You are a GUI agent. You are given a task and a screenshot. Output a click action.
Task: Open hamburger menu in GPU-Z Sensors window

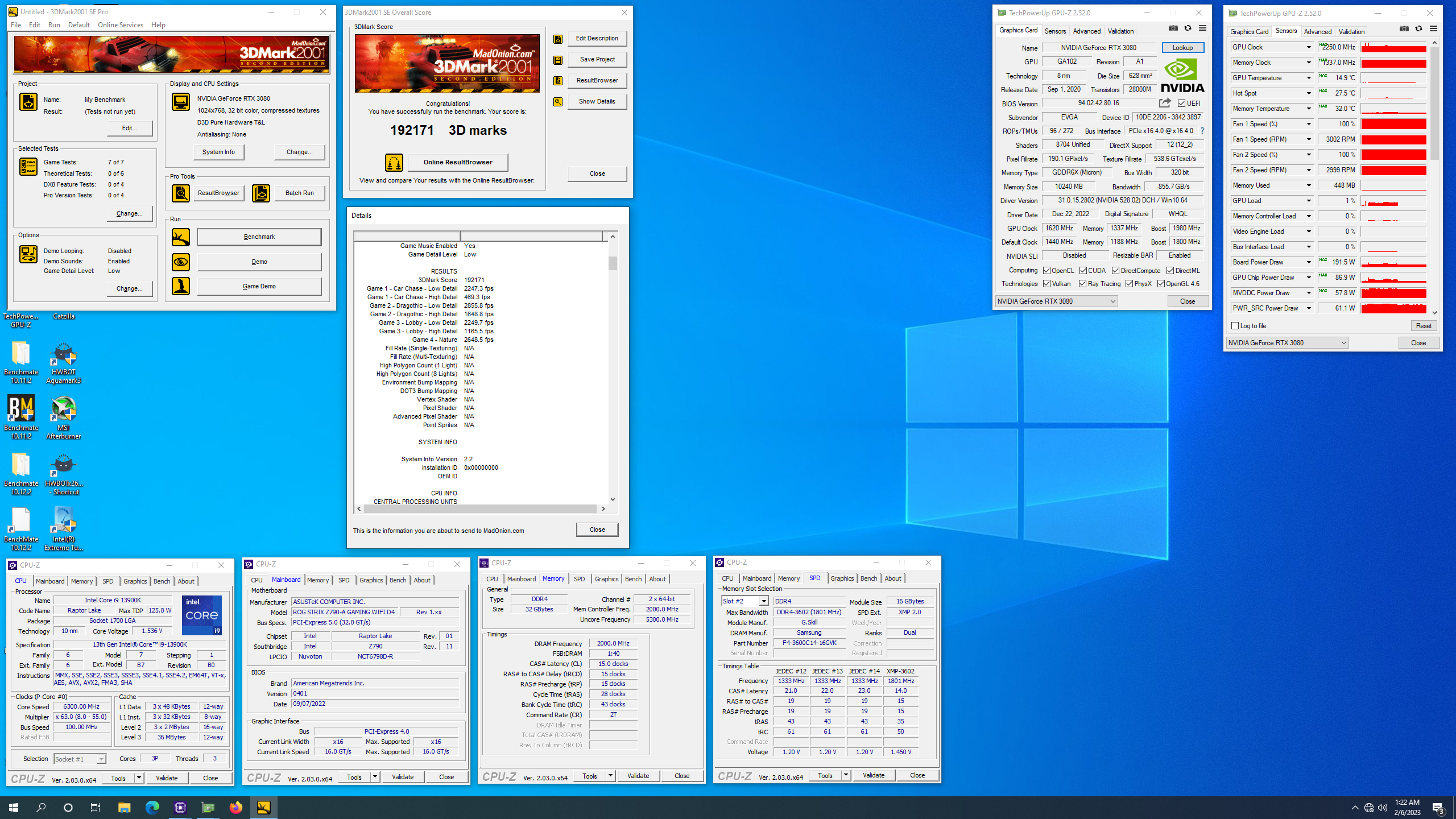[1433, 28]
